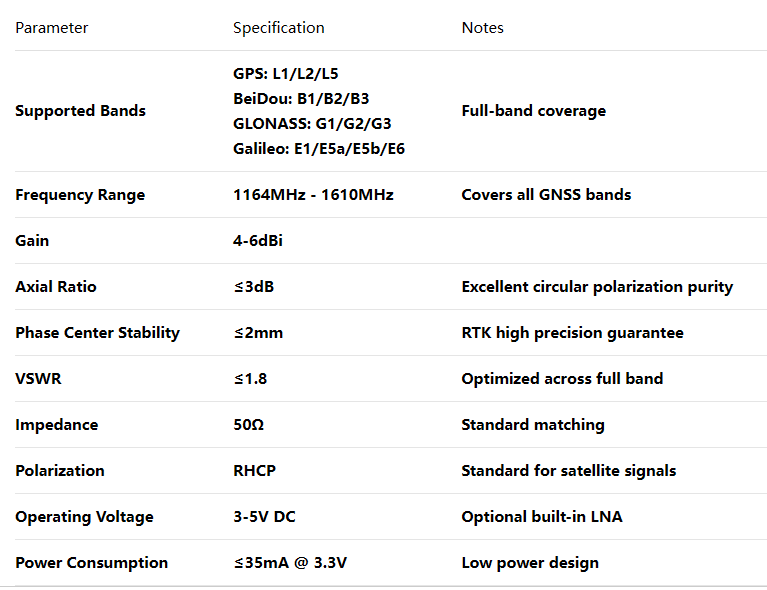Click the Notes column header
767x590 pixels.
(x=482, y=28)
